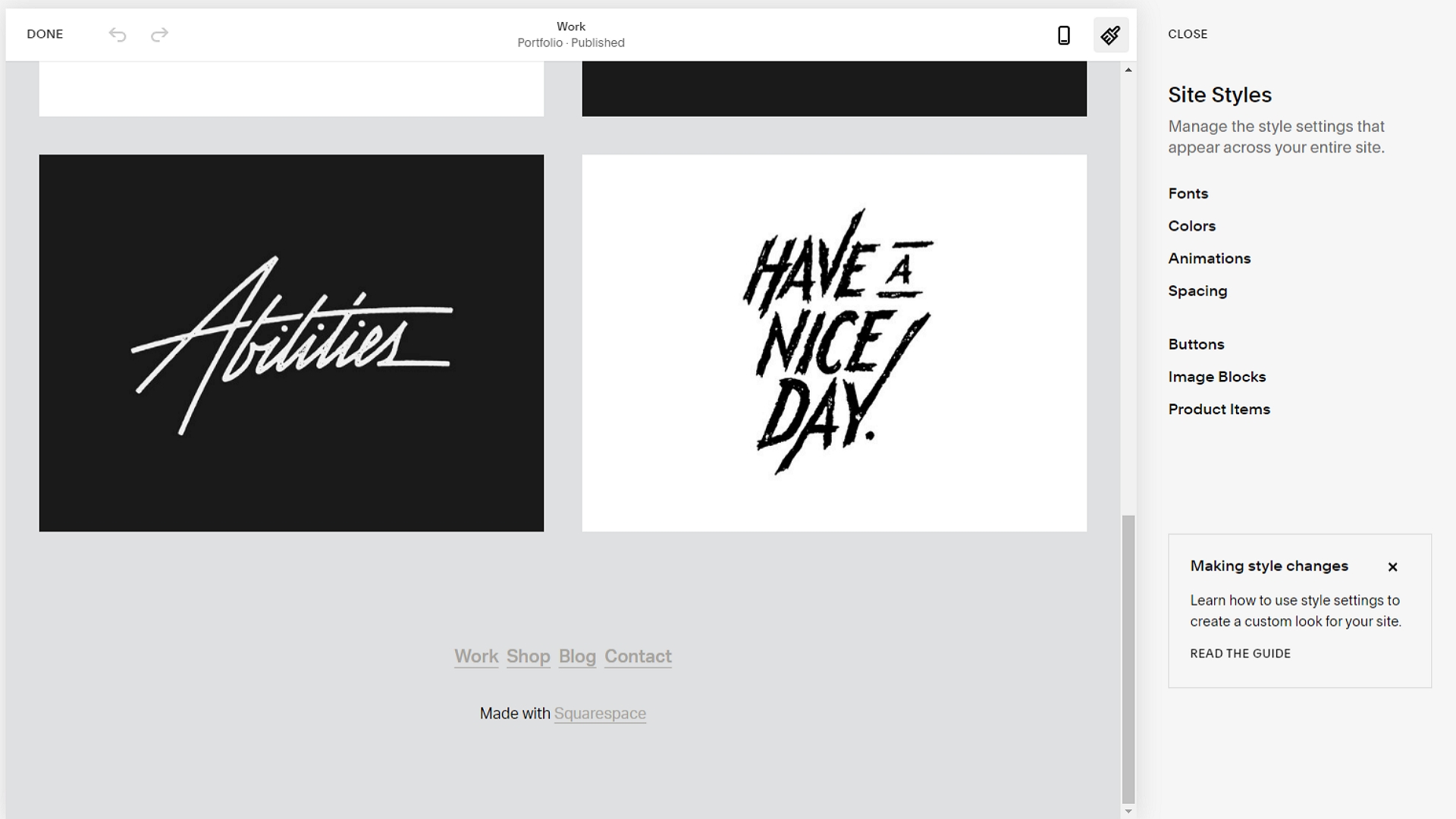Open the Product Items settings
Screen dimensions: 1456x819
point(1219,409)
